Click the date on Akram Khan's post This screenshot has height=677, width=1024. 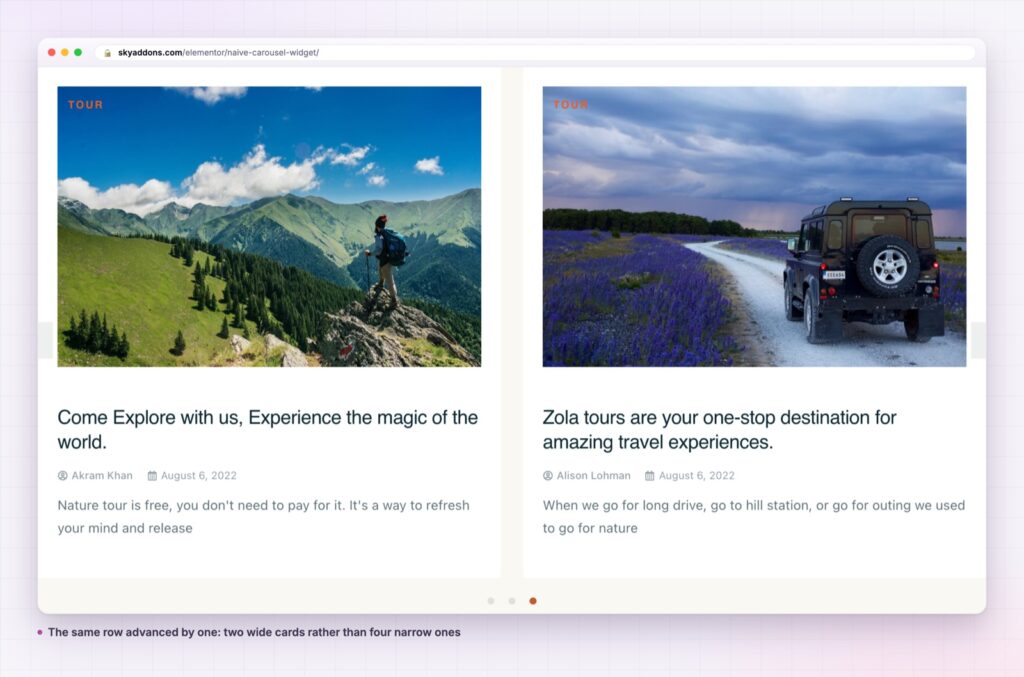[x=199, y=476]
